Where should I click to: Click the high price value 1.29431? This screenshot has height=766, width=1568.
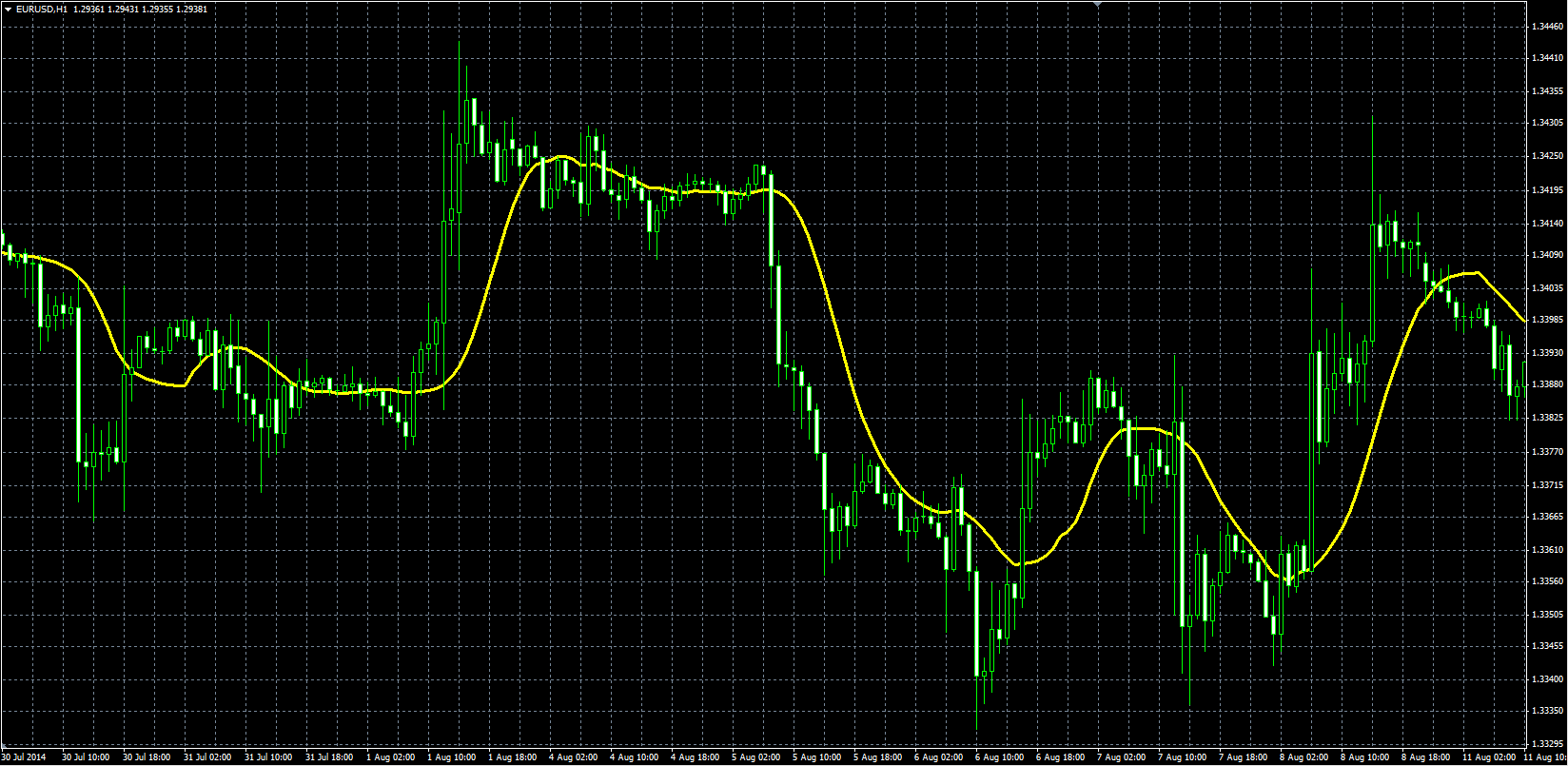(125, 9)
